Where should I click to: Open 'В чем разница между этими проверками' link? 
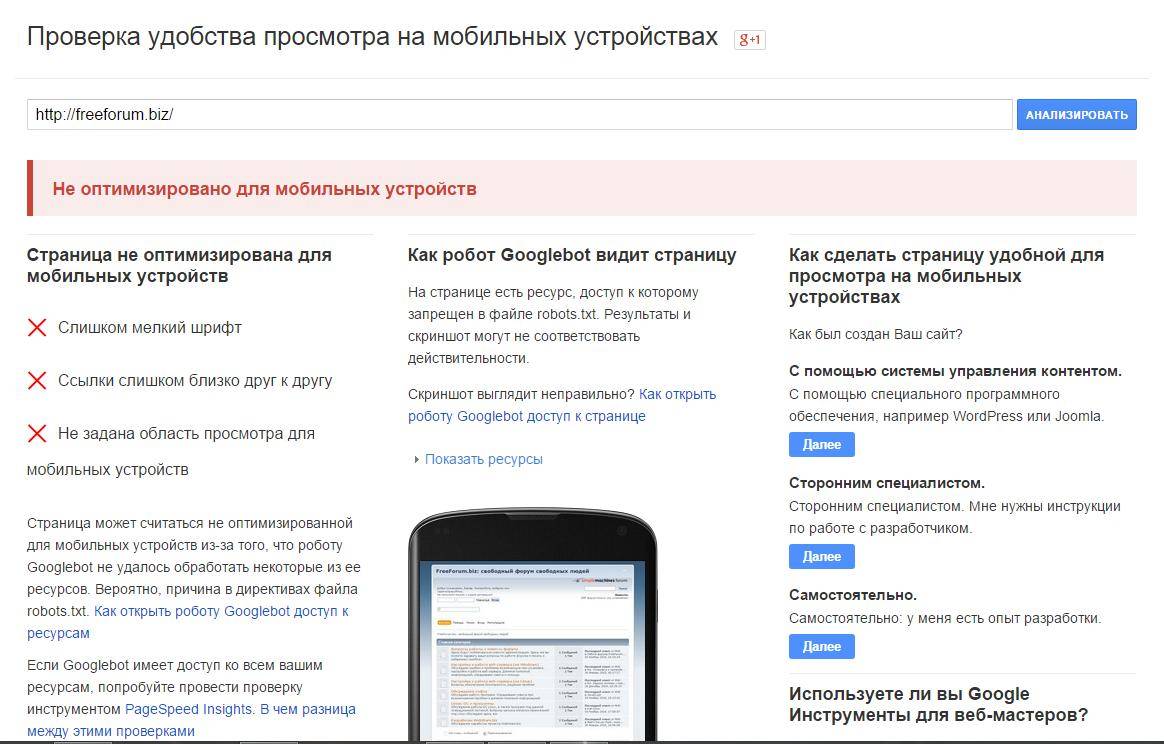[192, 720]
